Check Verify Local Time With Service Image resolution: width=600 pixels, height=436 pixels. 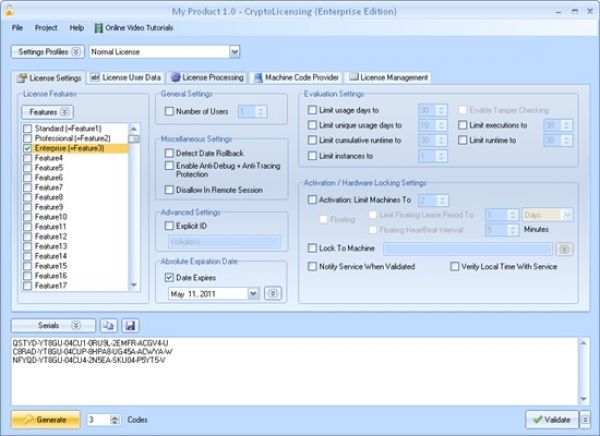click(x=455, y=266)
